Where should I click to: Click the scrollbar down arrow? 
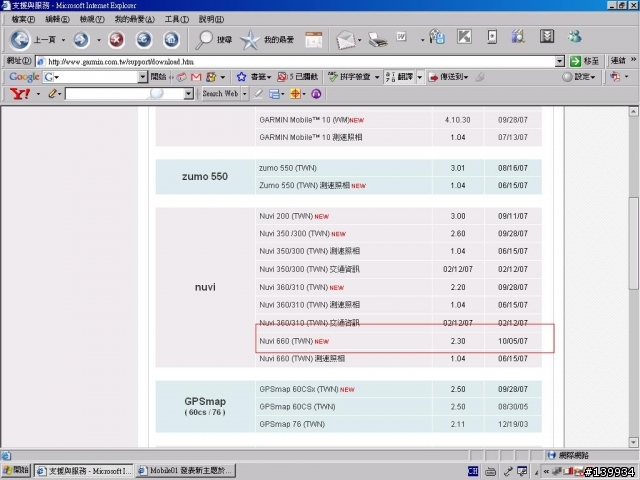coord(633,442)
